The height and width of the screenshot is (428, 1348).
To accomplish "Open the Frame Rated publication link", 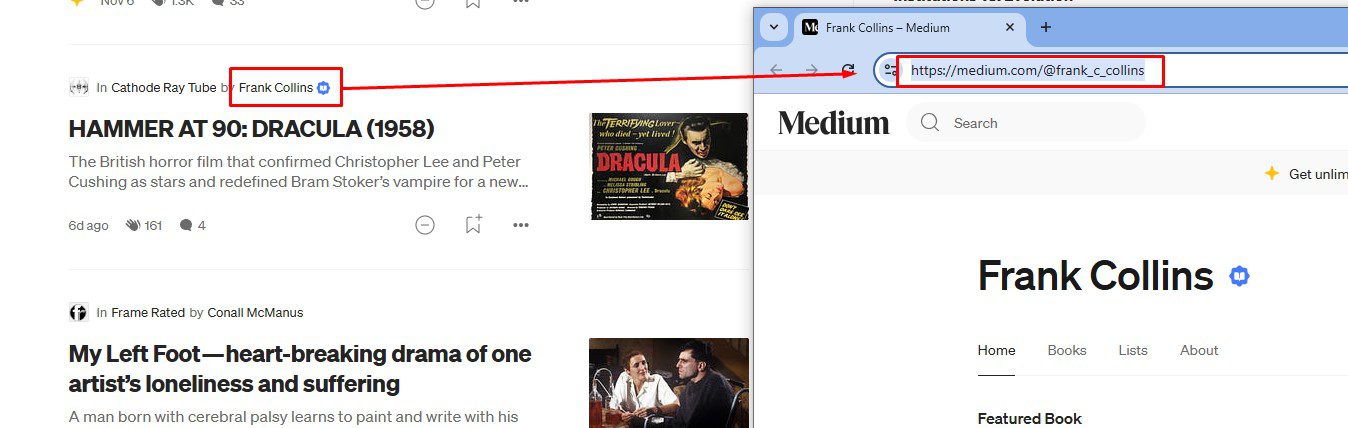I will pos(148,312).
